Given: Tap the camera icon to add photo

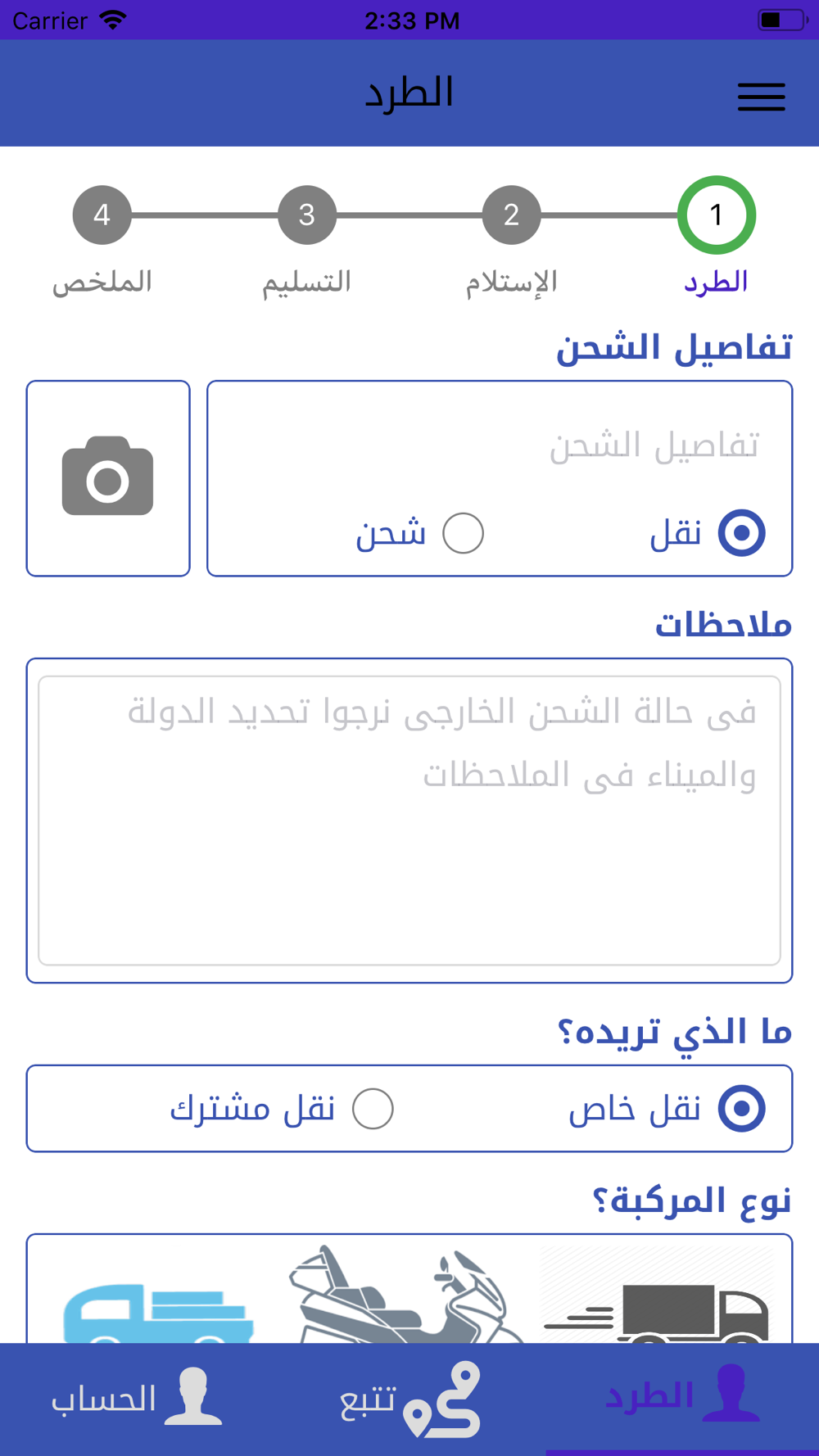Looking at the screenshot, I should (108, 477).
